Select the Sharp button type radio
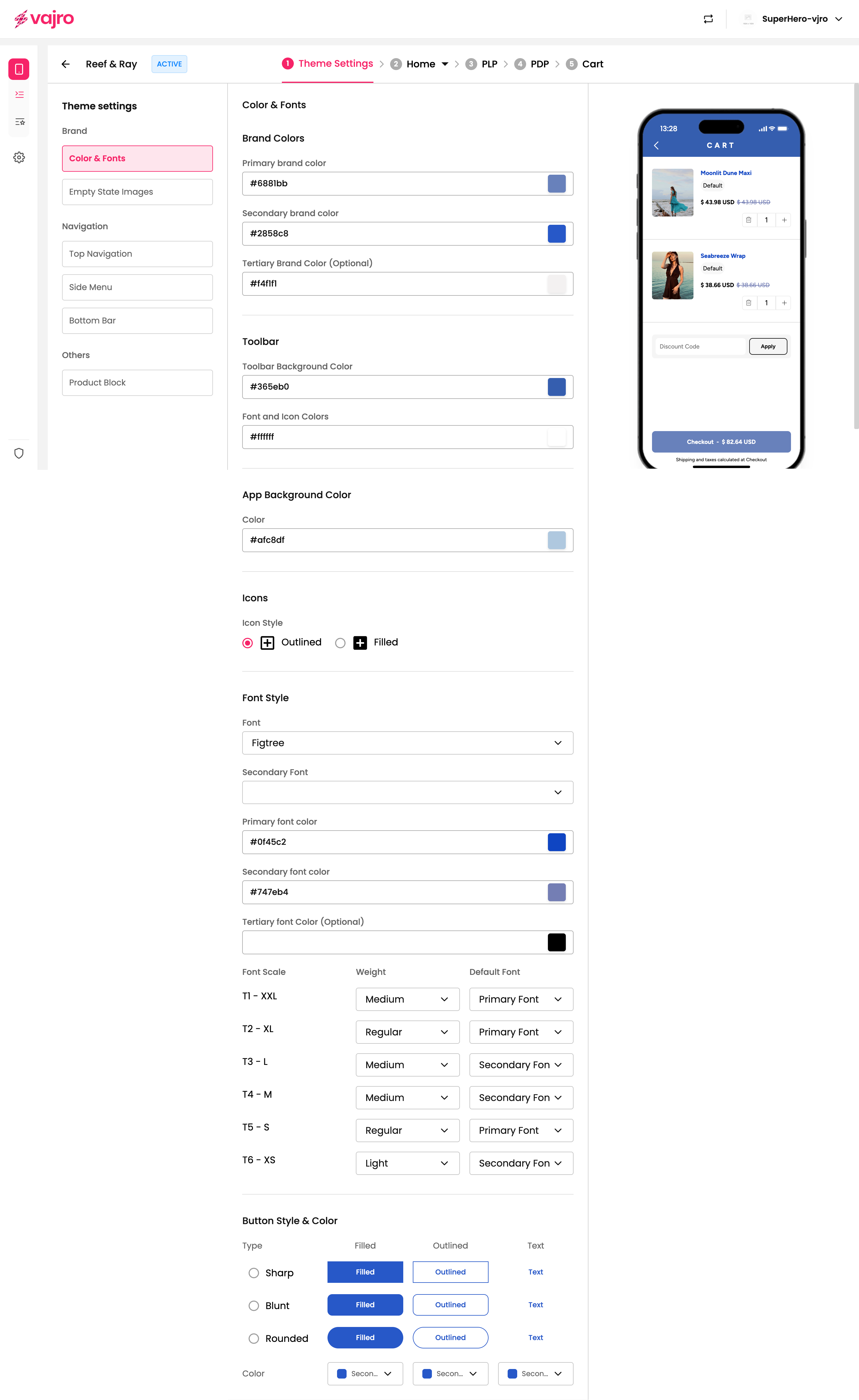The width and height of the screenshot is (859, 1400). (x=254, y=1273)
